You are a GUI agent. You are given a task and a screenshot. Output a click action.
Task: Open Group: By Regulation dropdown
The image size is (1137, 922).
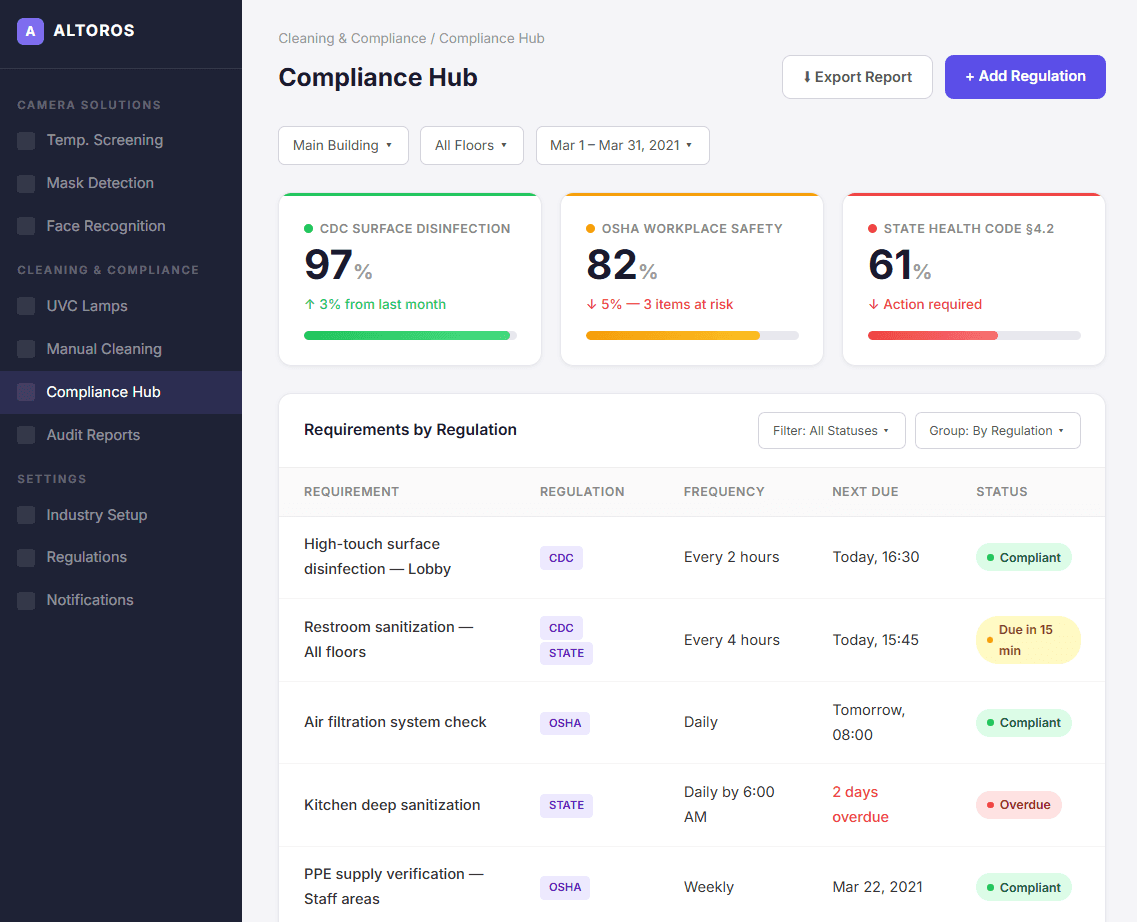pyautogui.click(x=998, y=431)
